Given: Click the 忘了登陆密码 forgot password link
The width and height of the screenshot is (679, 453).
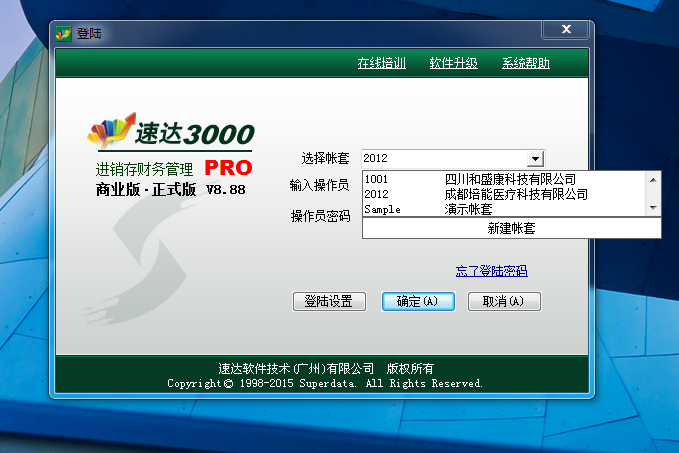Looking at the screenshot, I should [x=491, y=271].
